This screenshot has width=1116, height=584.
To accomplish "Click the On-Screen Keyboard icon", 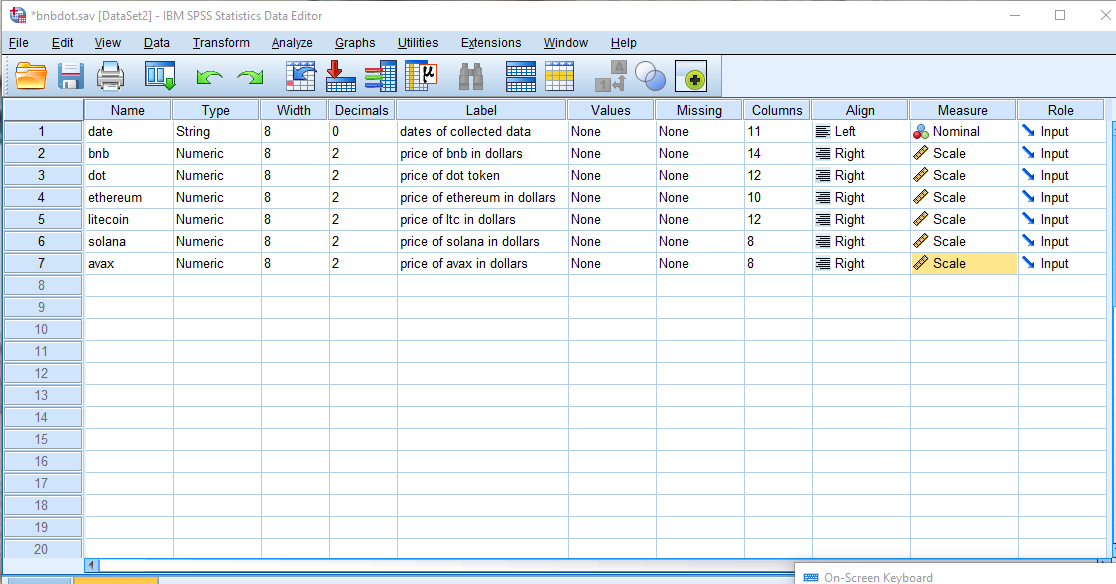I will pyautogui.click(x=811, y=578).
